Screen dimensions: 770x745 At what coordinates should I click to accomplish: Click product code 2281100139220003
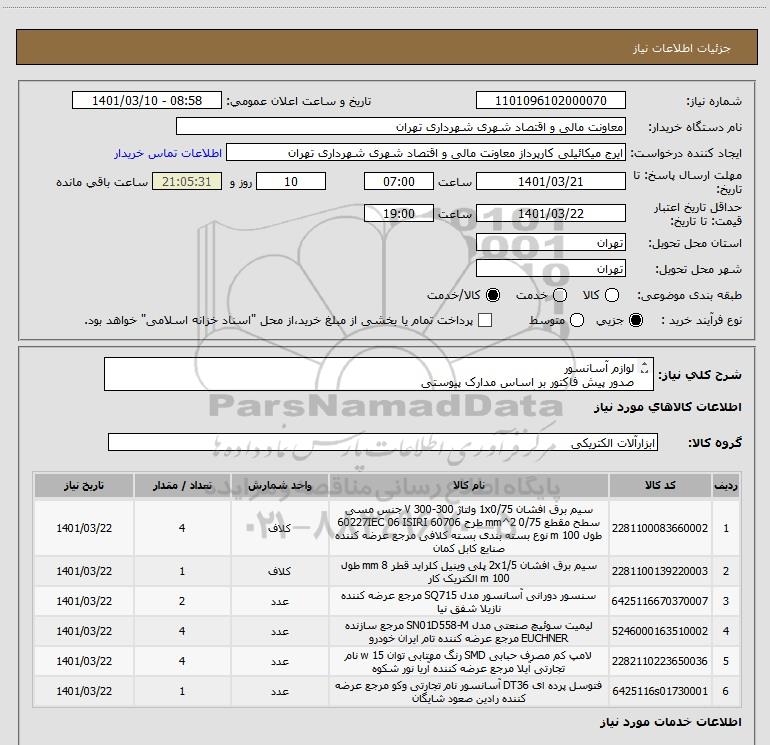tap(660, 571)
